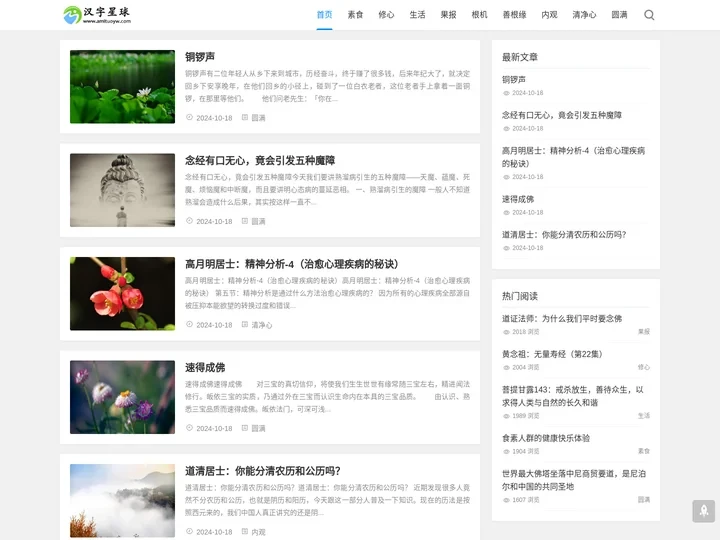Select the 素食 menu item

[355, 15]
